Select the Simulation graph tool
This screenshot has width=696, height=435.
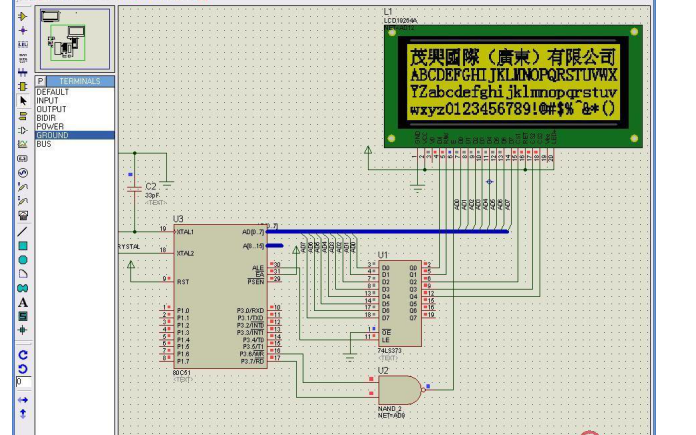pos(23,144)
